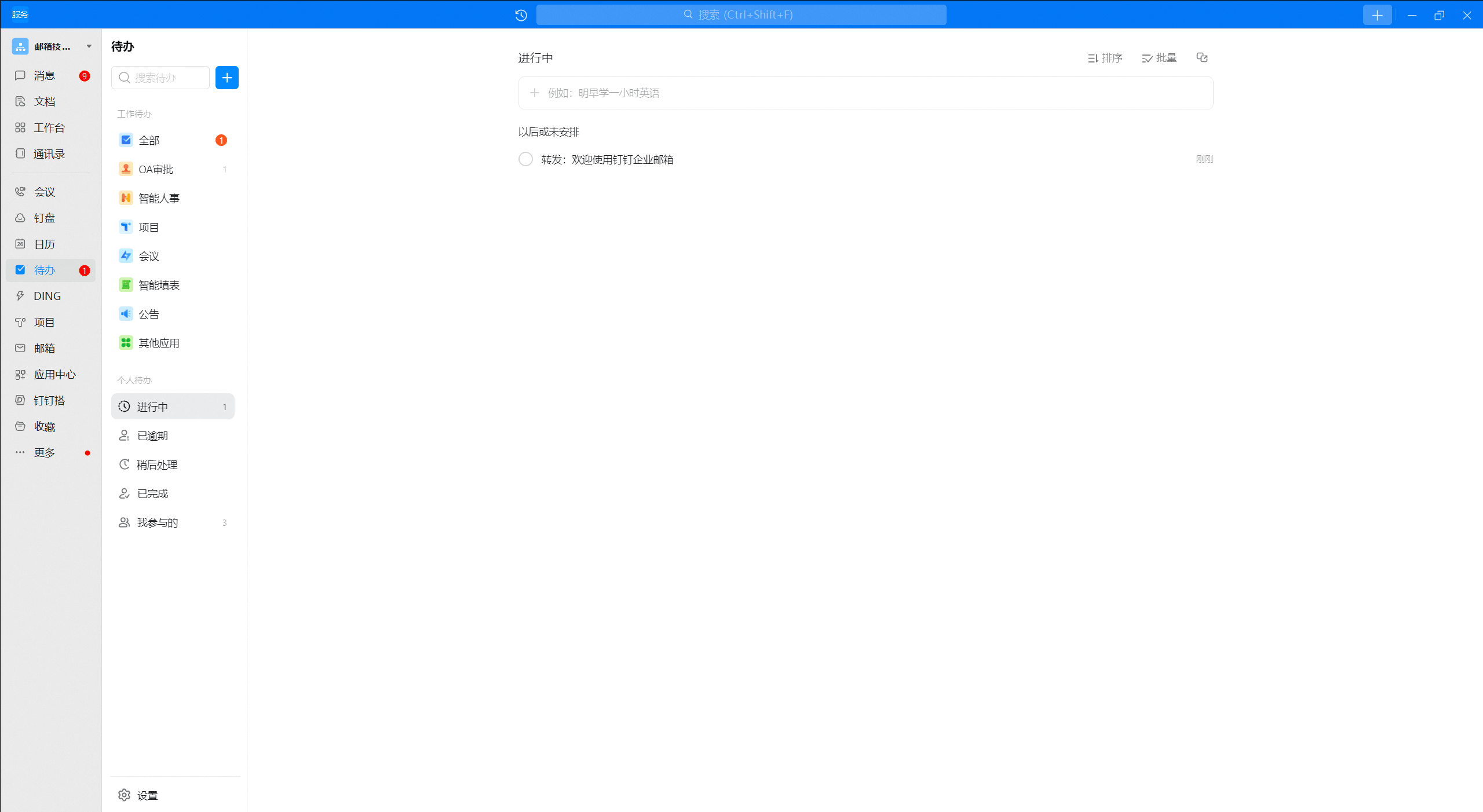The width and height of the screenshot is (1483, 812).
Task: Select OA审批 category
Action: click(x=173, y=169)
